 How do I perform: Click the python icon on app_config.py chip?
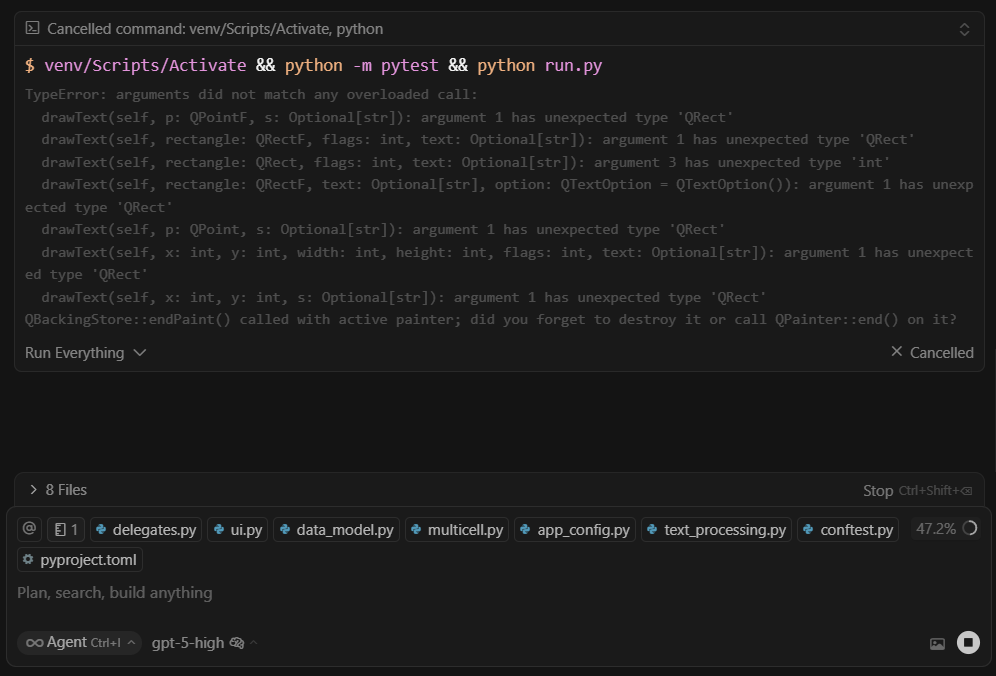(525, 529)
